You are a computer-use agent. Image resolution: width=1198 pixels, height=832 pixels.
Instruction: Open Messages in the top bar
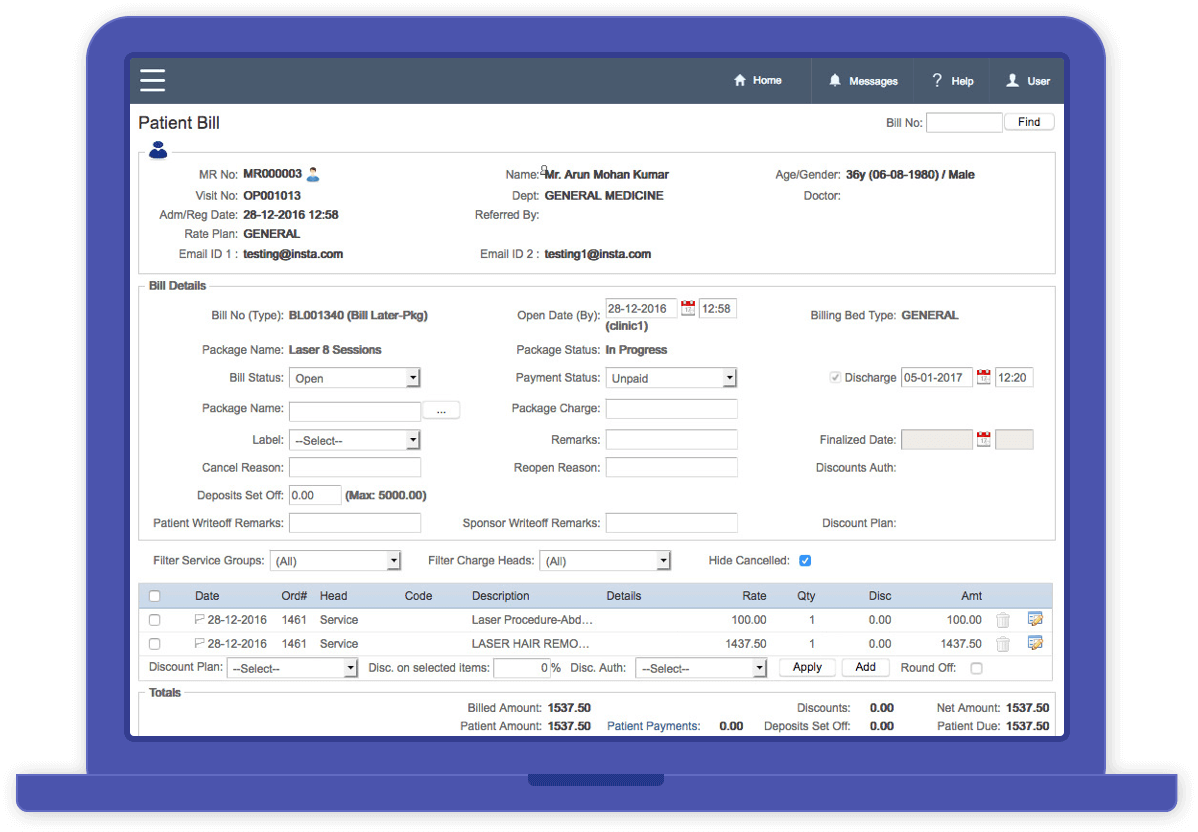tap(863, 81)
